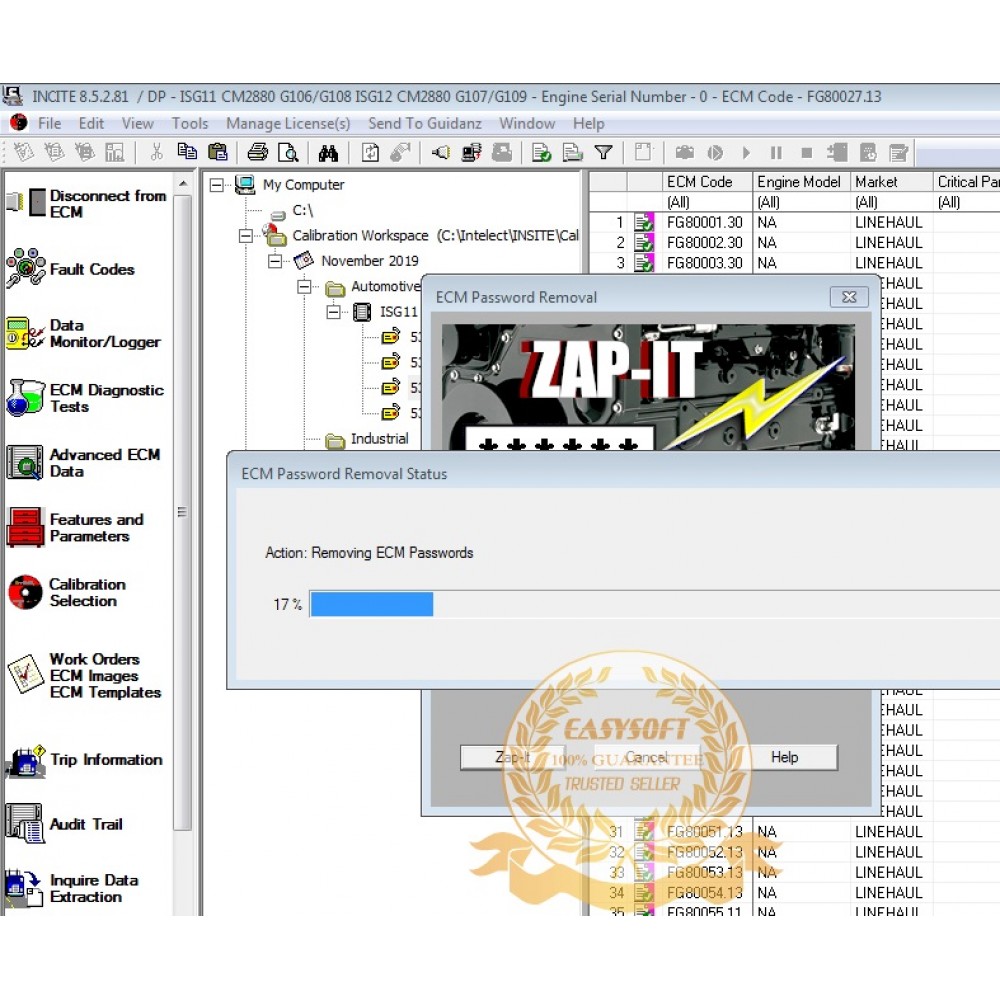The height and width of the screenshot is (1000, 1000).
Task: Open the Help menu in menu bar
Action: coord(588,123)
